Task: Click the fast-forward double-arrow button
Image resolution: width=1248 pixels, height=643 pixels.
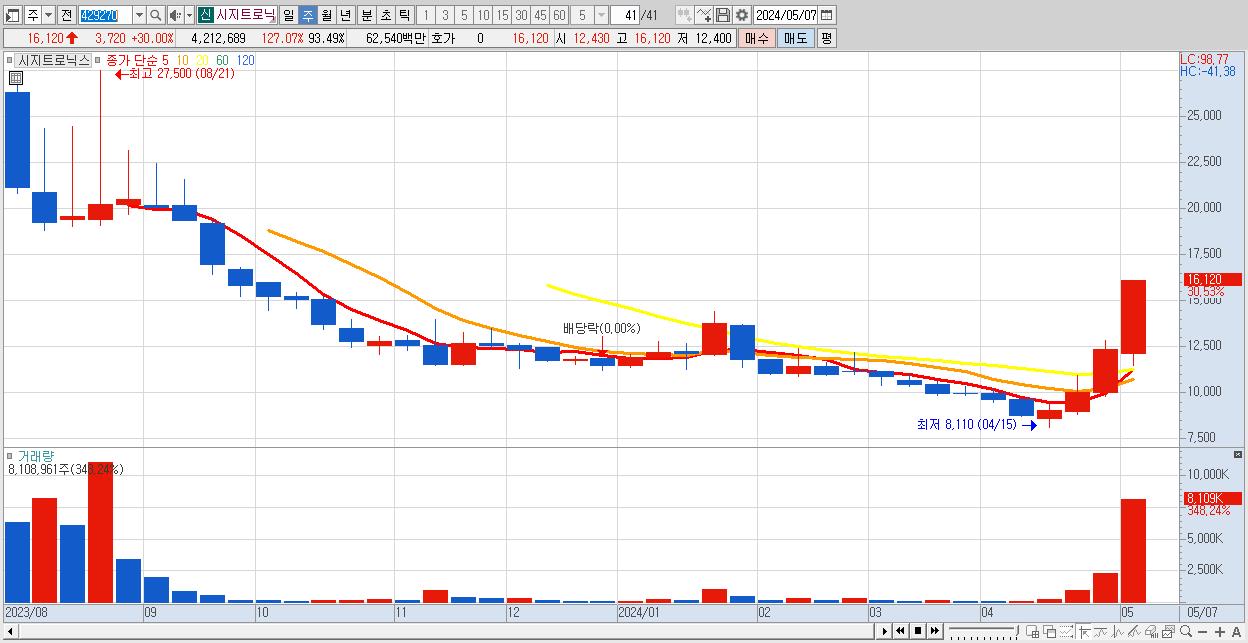Action: [934, 631]
